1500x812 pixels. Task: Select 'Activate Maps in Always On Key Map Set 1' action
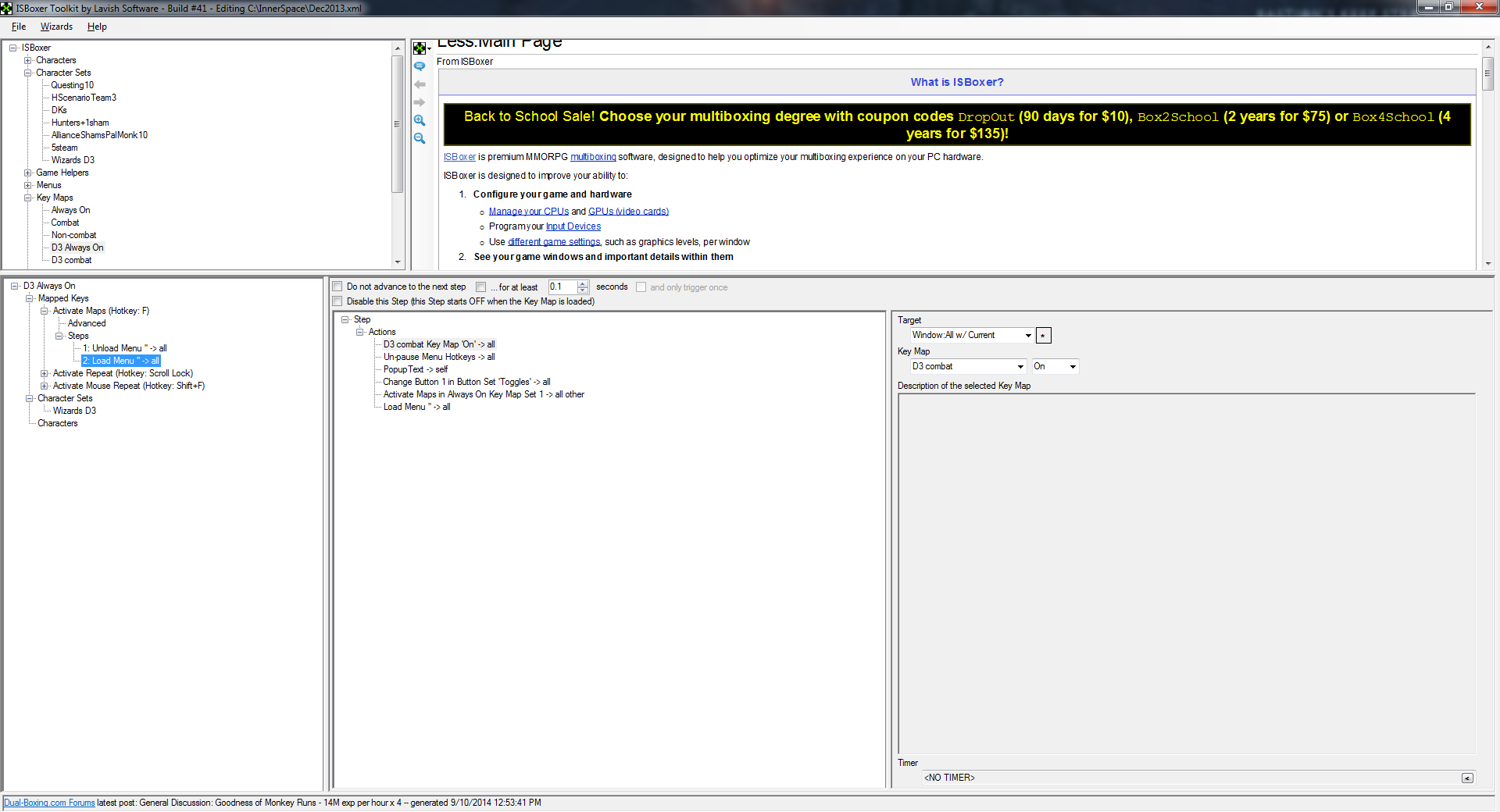tap(484, 394)
